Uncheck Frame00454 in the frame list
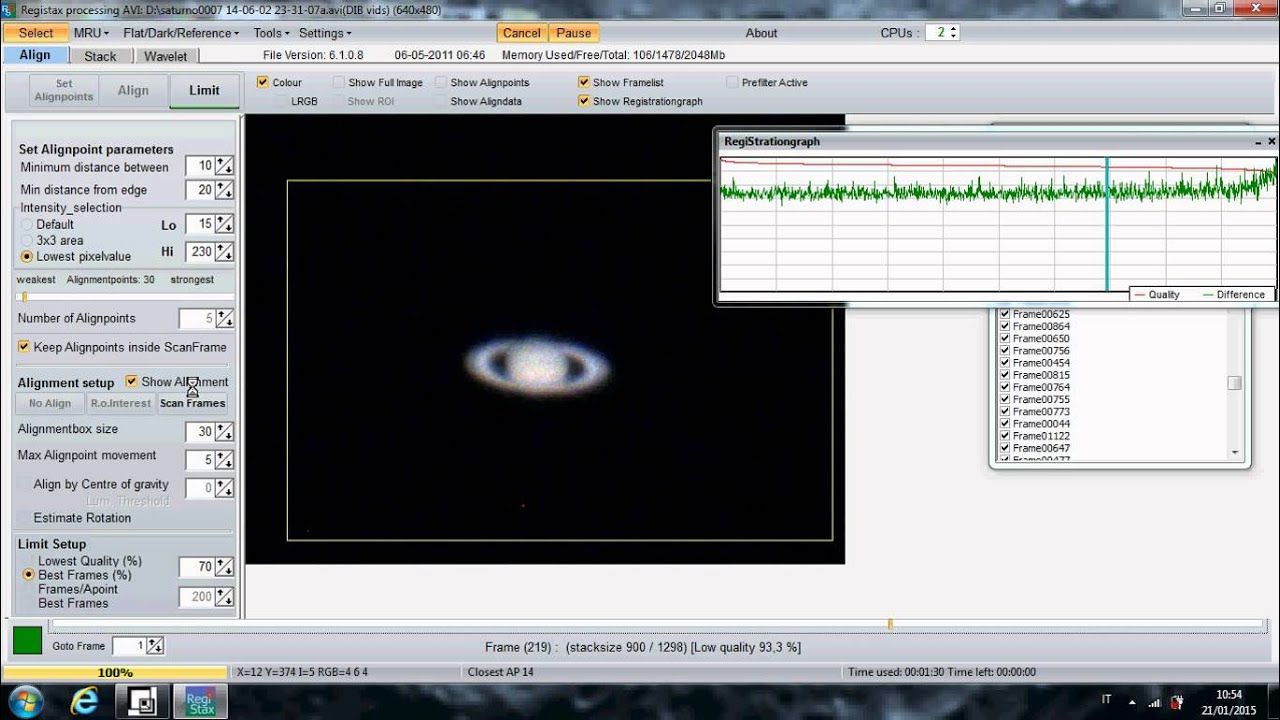Viewport: 1280px width, 720px height. pos(1005,363)
